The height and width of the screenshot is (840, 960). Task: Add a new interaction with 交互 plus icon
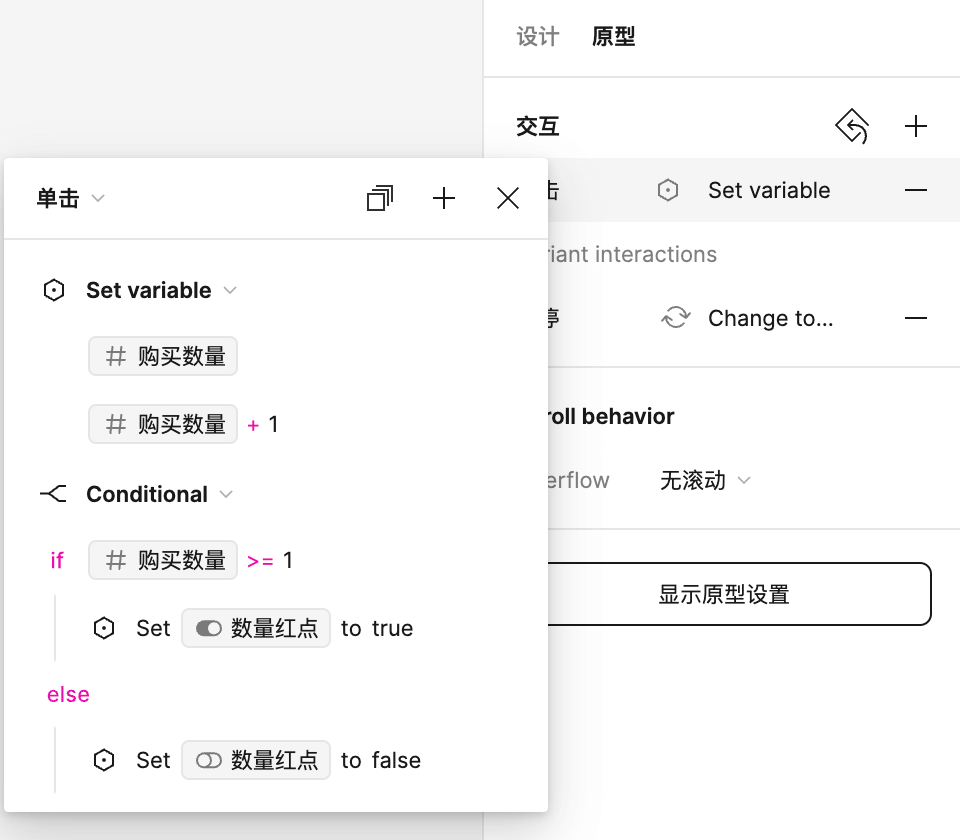click(x=915, y=127)
